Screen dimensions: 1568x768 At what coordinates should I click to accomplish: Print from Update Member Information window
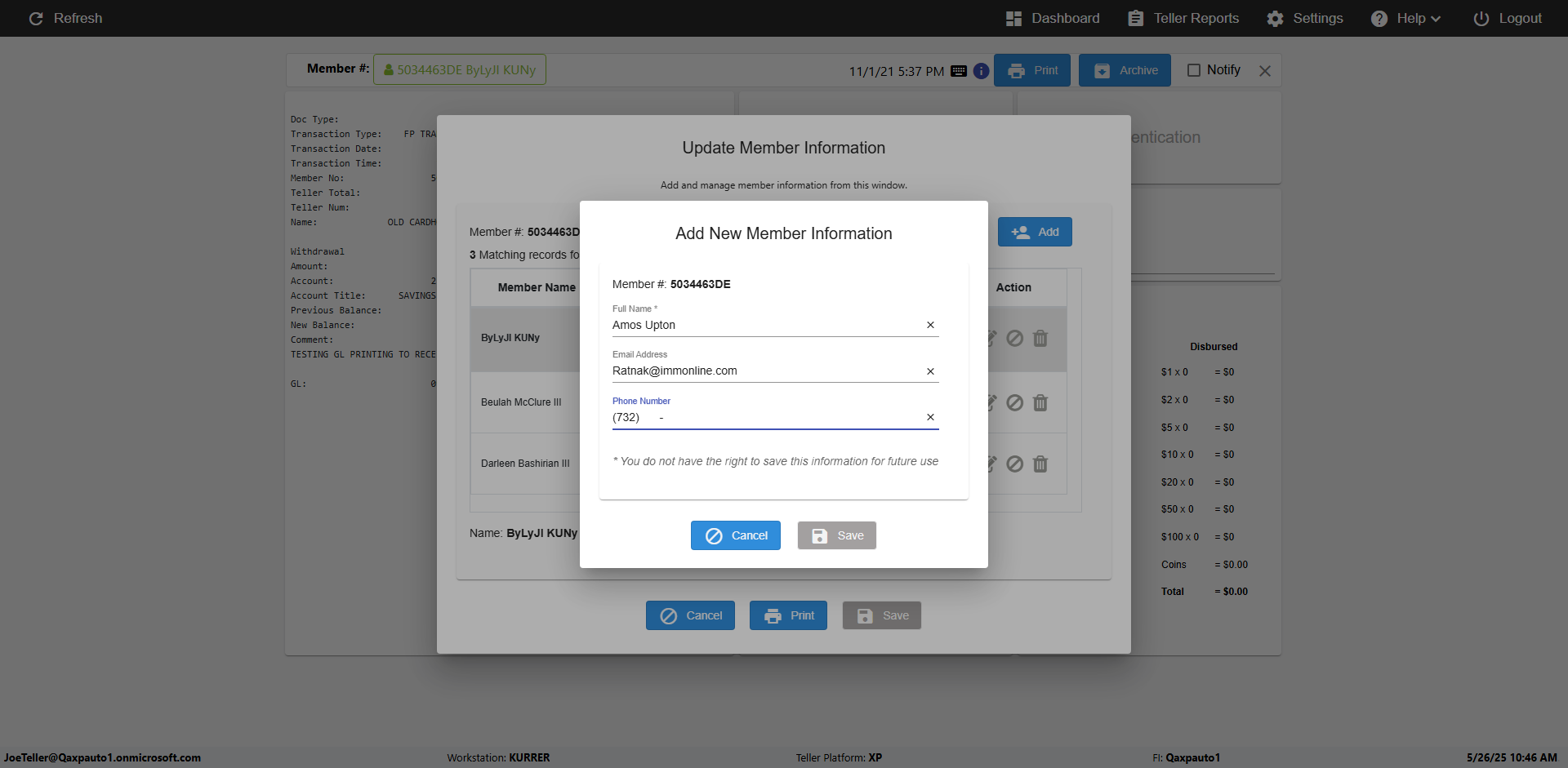[x=788, y=615]
